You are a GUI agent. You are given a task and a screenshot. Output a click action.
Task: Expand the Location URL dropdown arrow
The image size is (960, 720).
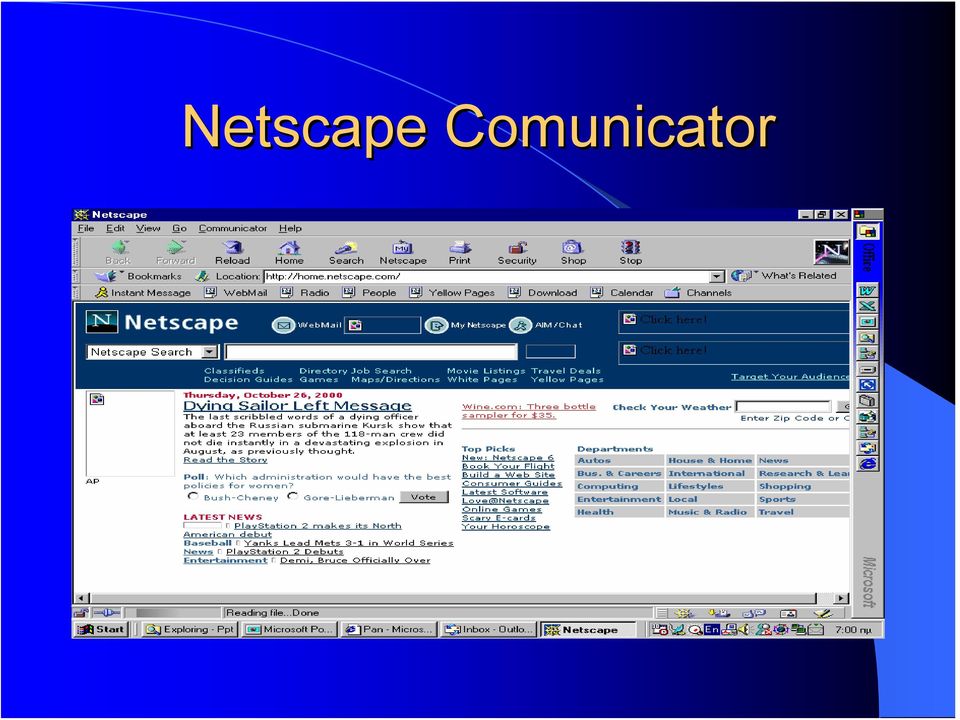717,277
